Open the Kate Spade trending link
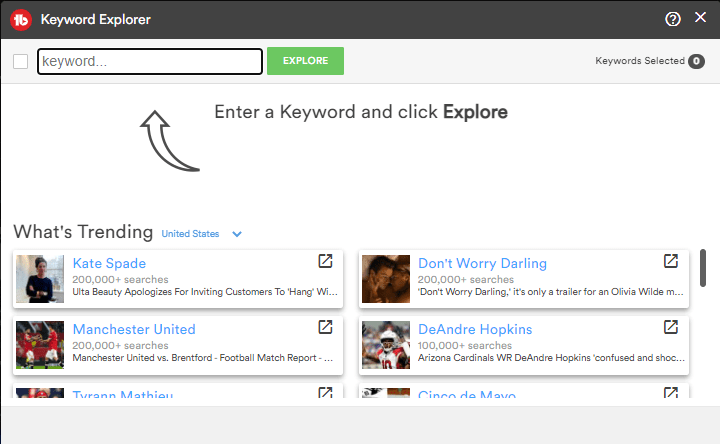 pyautogui.click(x=109, y=263)
